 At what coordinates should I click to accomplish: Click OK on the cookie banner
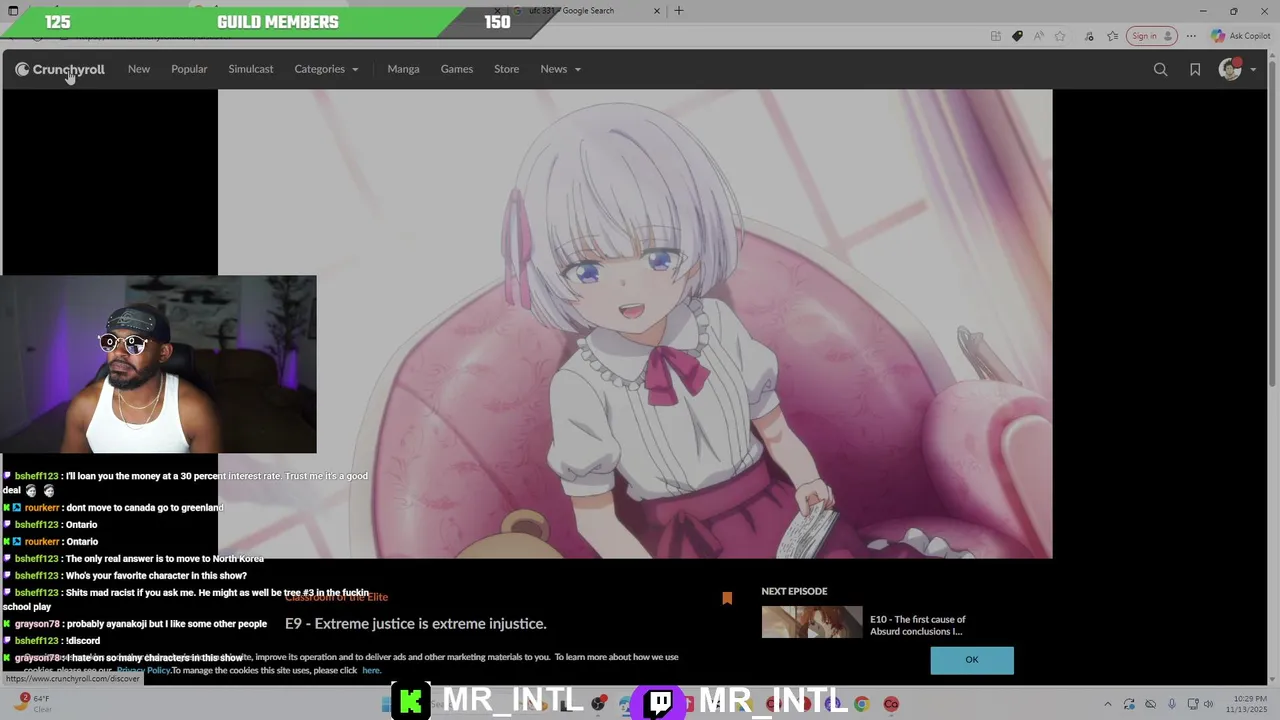click(971, 660)
